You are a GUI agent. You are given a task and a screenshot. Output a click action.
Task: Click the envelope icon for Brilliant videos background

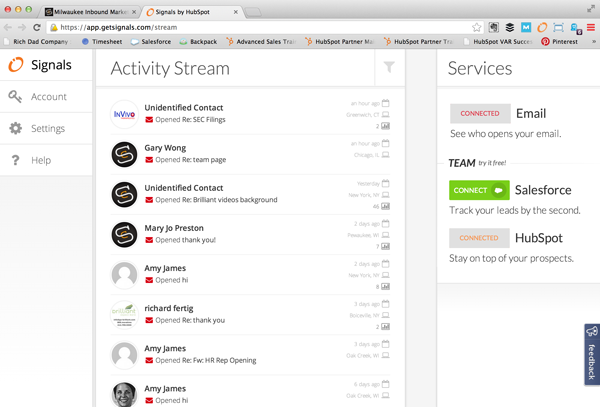pyautogui.click(x=149, y=200)
